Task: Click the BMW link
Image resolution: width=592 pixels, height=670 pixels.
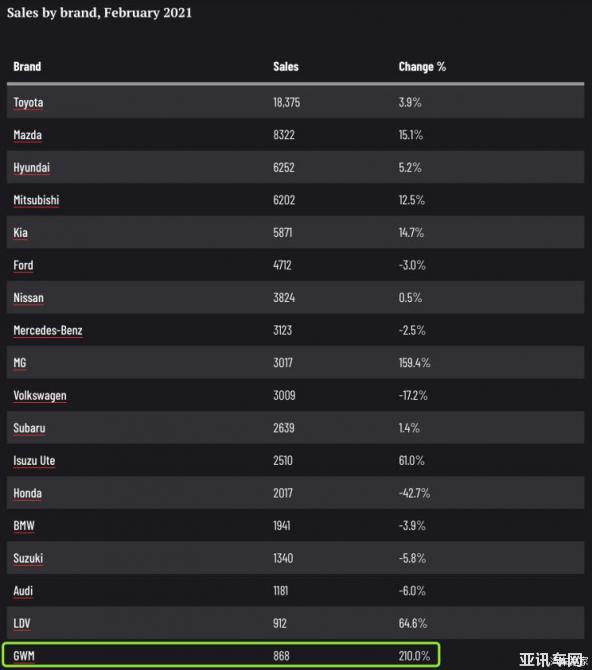Action: [x=24, y=526]
